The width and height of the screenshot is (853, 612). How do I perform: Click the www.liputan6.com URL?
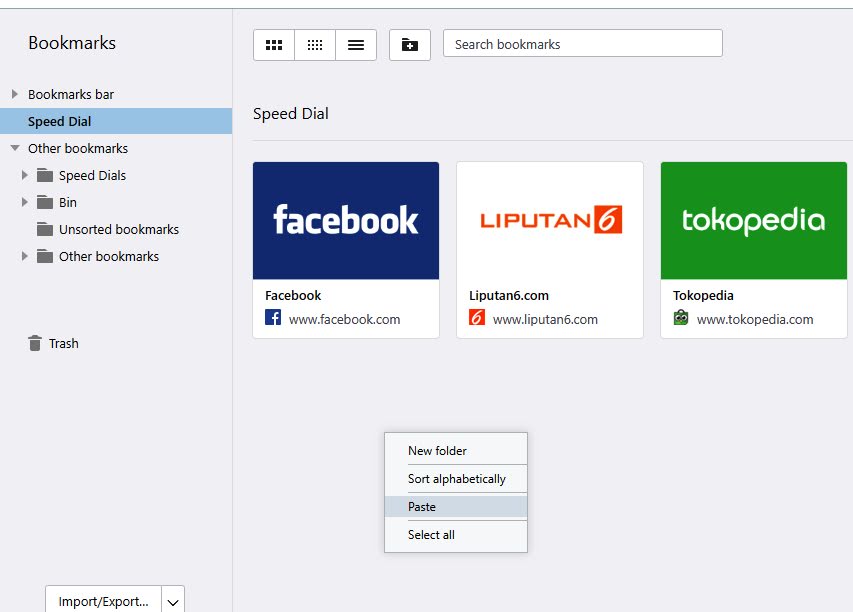click(545, 319)
